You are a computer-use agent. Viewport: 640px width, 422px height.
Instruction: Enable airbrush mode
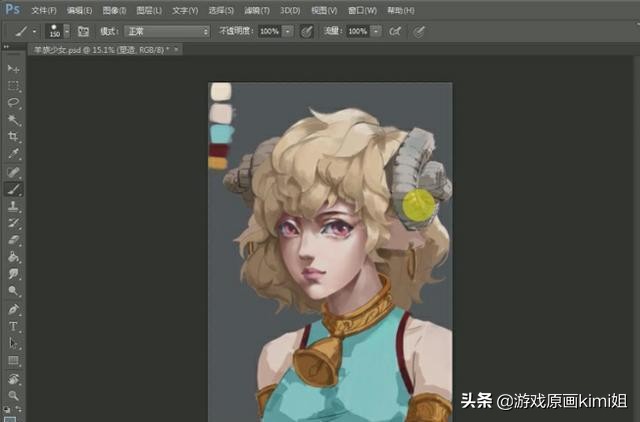[395, 31]
